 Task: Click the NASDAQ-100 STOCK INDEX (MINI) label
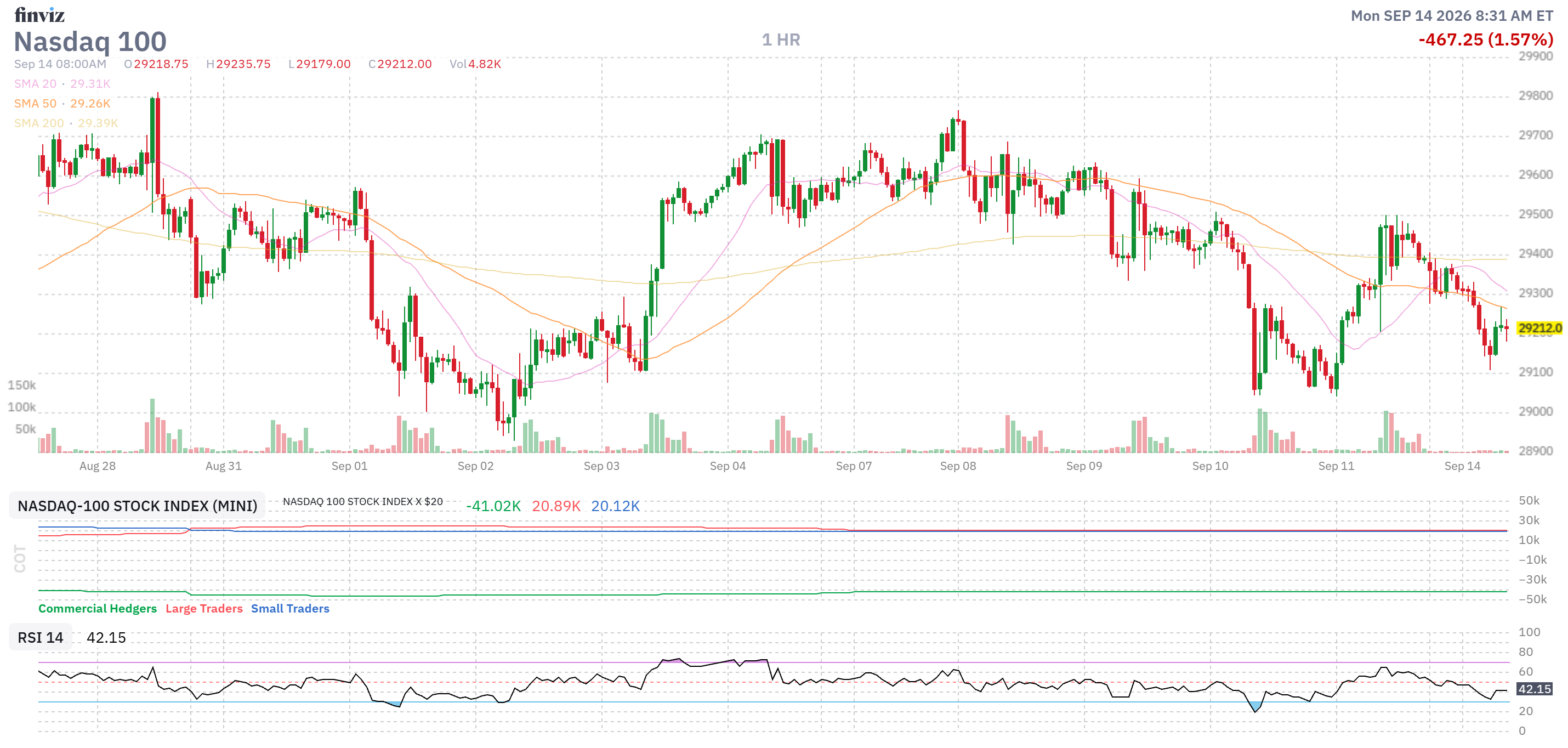point(137,506)
